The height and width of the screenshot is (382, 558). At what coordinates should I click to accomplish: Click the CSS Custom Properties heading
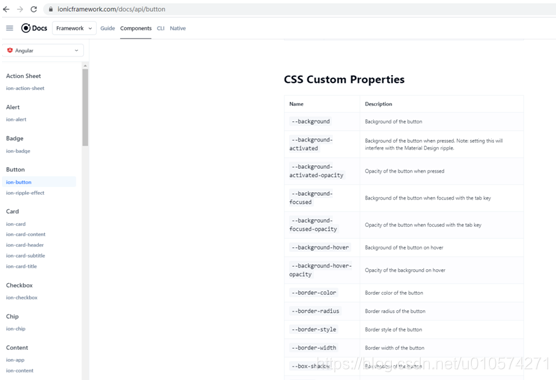(344, 79)
